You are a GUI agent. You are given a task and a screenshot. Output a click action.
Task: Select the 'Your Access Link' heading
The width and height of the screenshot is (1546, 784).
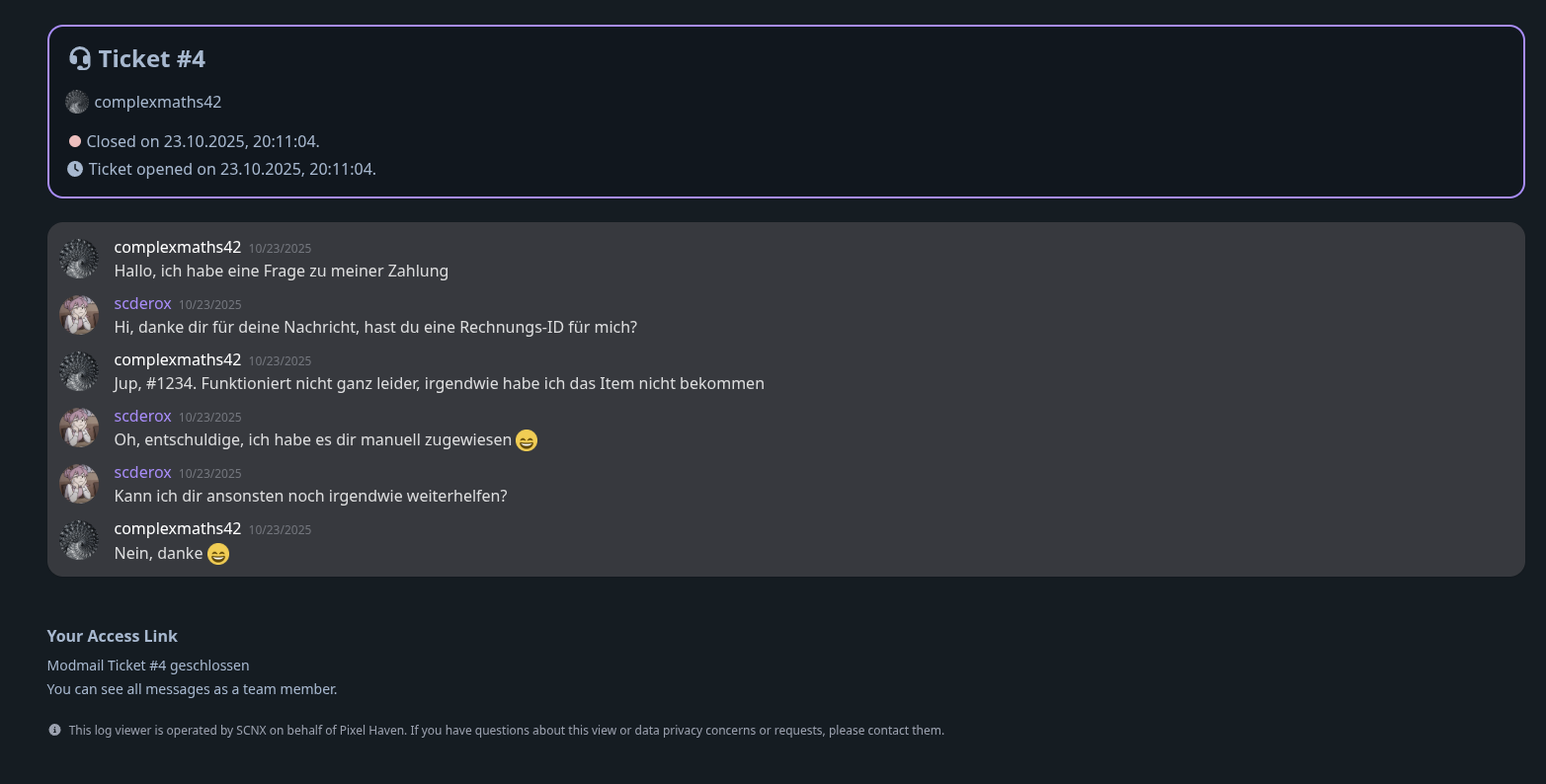[x=112, y=636]
